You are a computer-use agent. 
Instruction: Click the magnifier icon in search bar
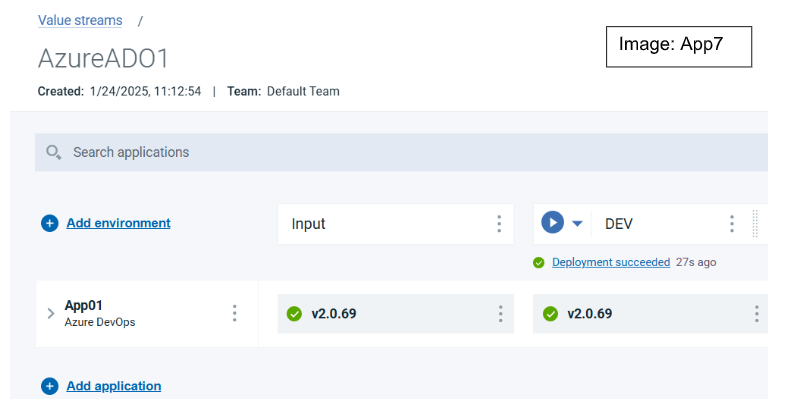pos(54,152)
